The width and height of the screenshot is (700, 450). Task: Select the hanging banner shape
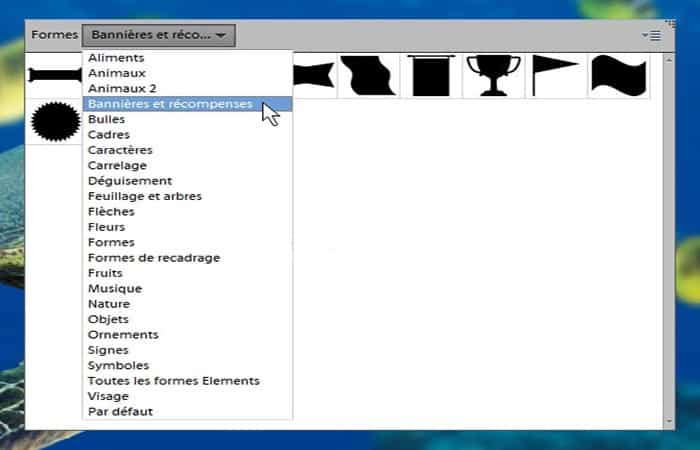(x=431, y=75)
